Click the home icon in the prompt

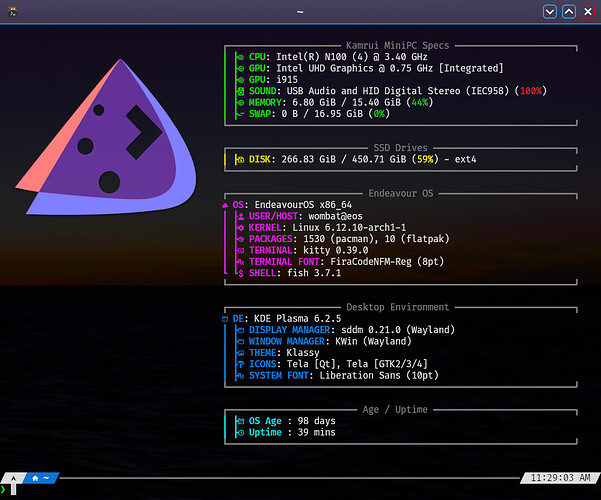point(36,478)
